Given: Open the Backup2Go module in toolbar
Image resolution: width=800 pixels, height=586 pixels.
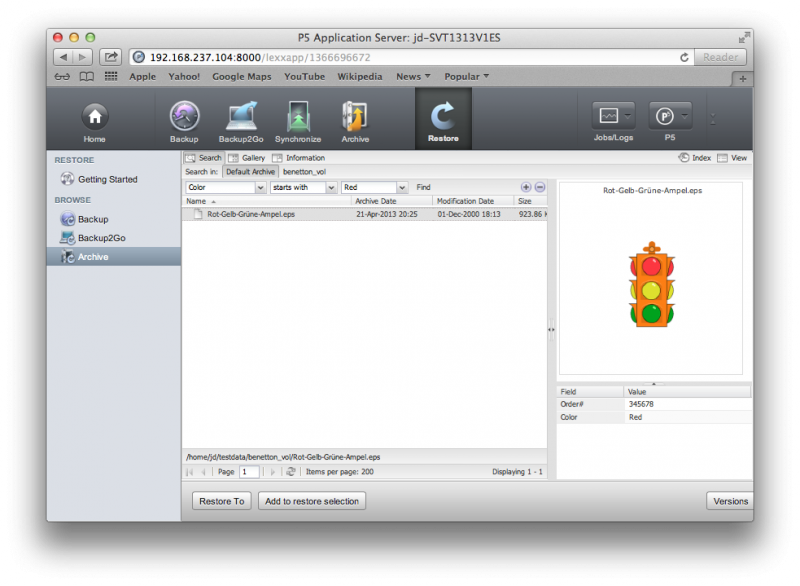Looking at the screenshot, I should [x=241, y=121].
